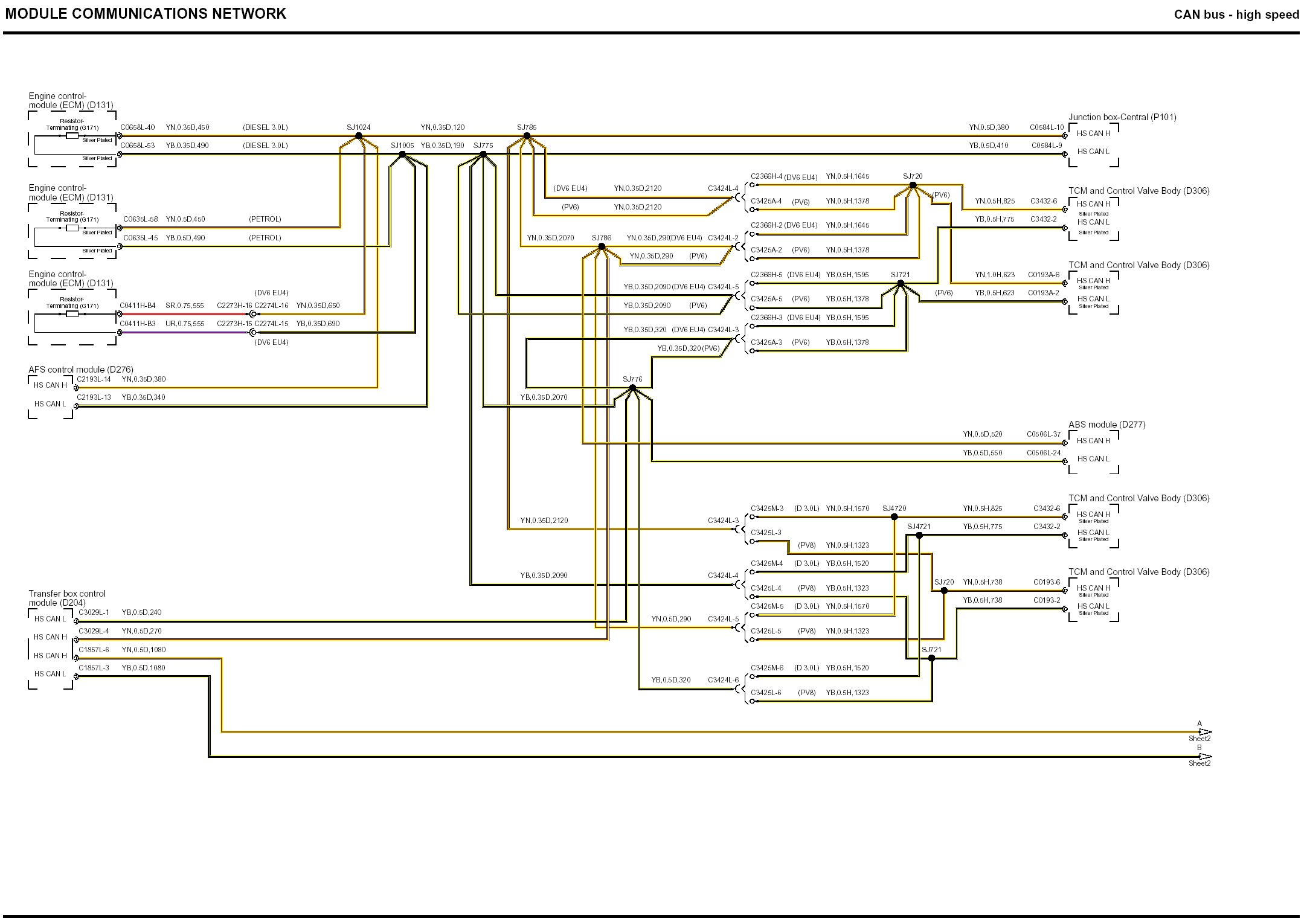The image size is (1307, 924).
Task: Click the CAN bus - high speed heading
Action: [x=1236, y=14]
